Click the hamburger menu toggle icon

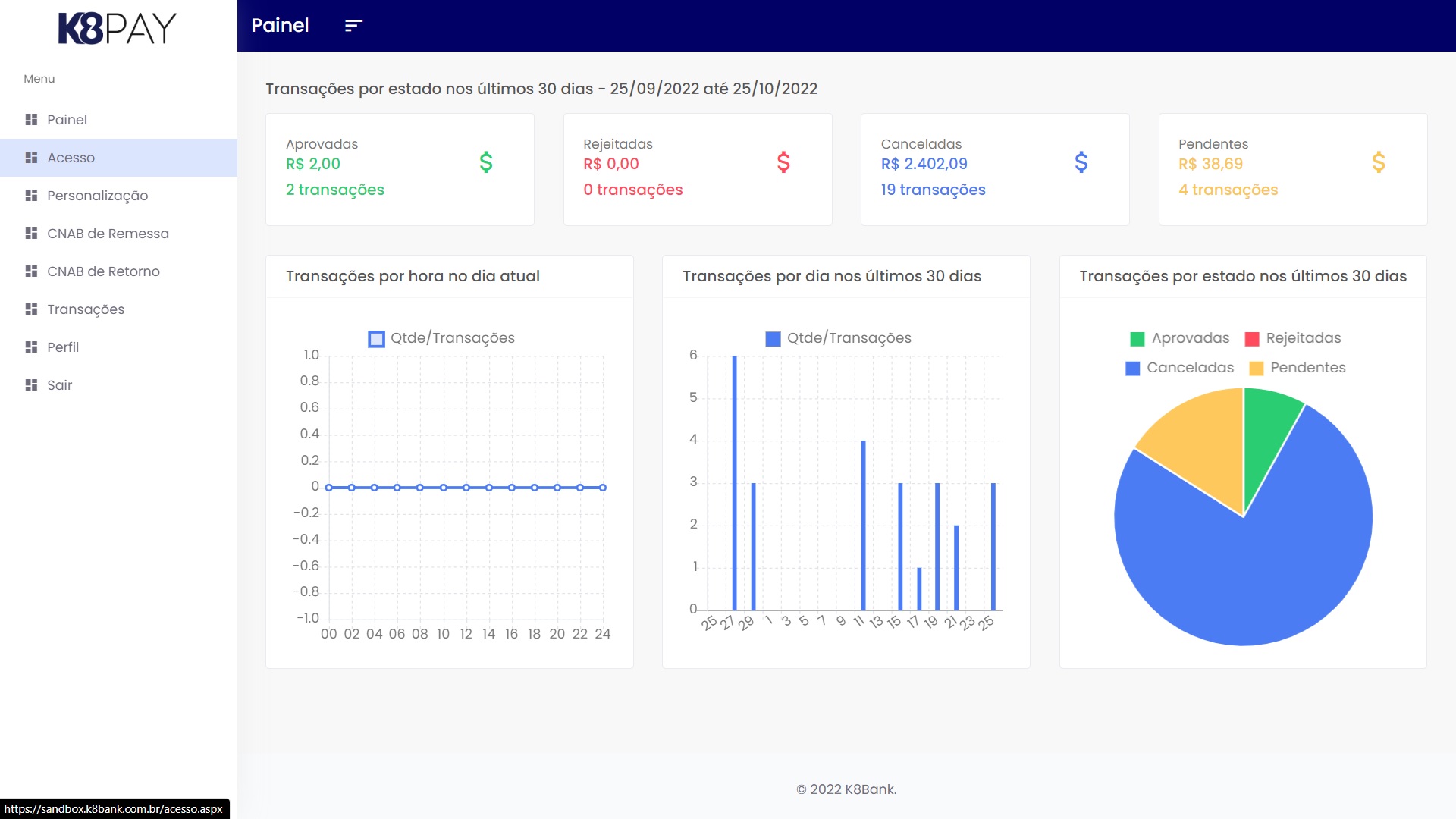[x=353, y=26]
